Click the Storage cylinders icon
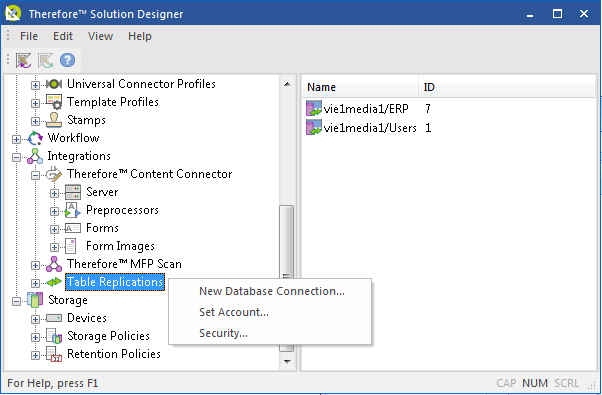 [35, 300]
